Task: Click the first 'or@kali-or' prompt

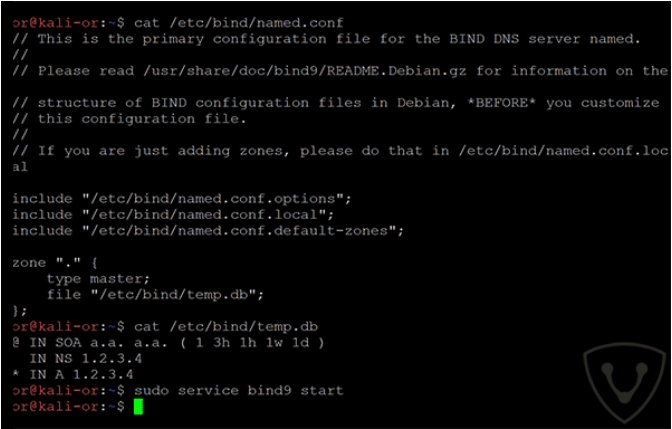Action: [56, 23]
